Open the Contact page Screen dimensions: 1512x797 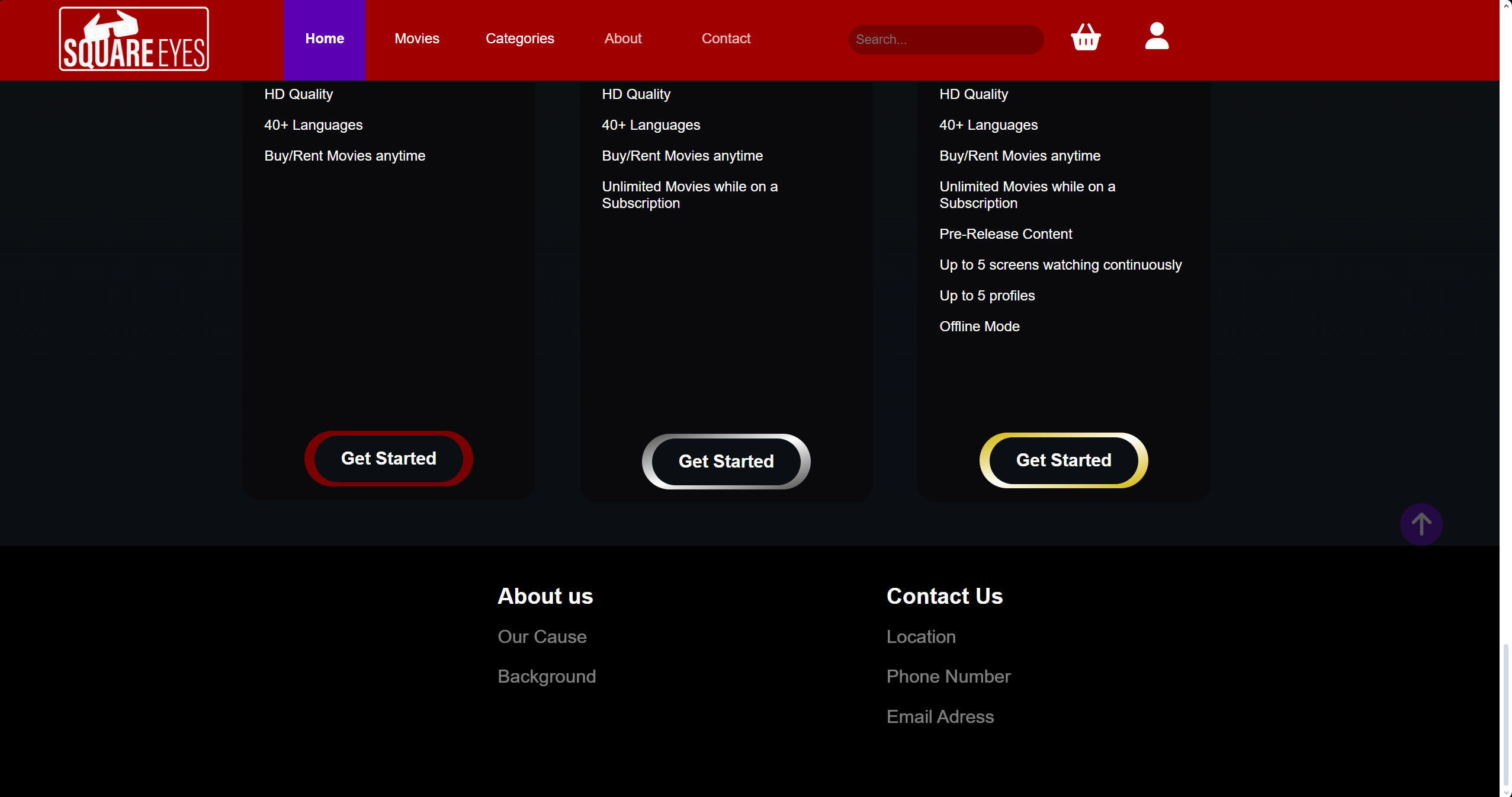(x=725, y=38)
